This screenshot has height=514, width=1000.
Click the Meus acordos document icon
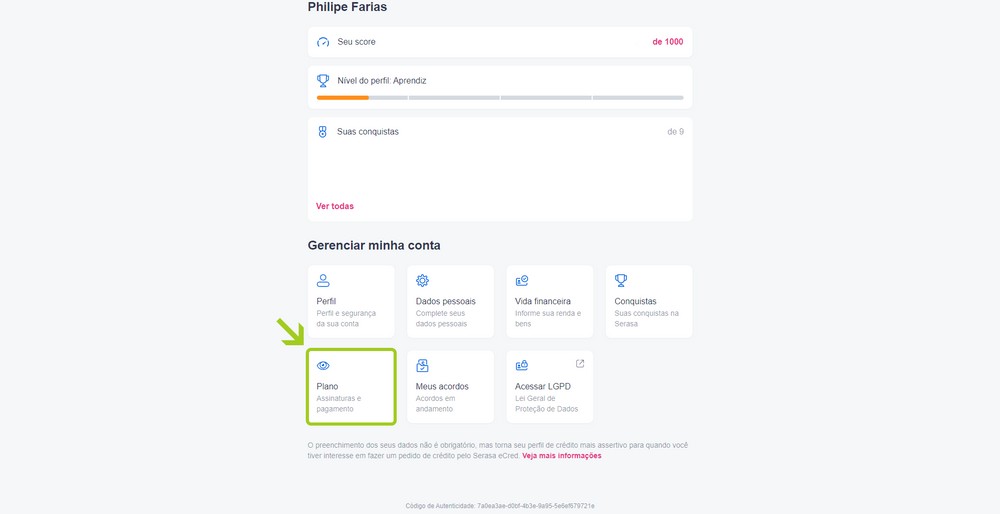point(422,365)
